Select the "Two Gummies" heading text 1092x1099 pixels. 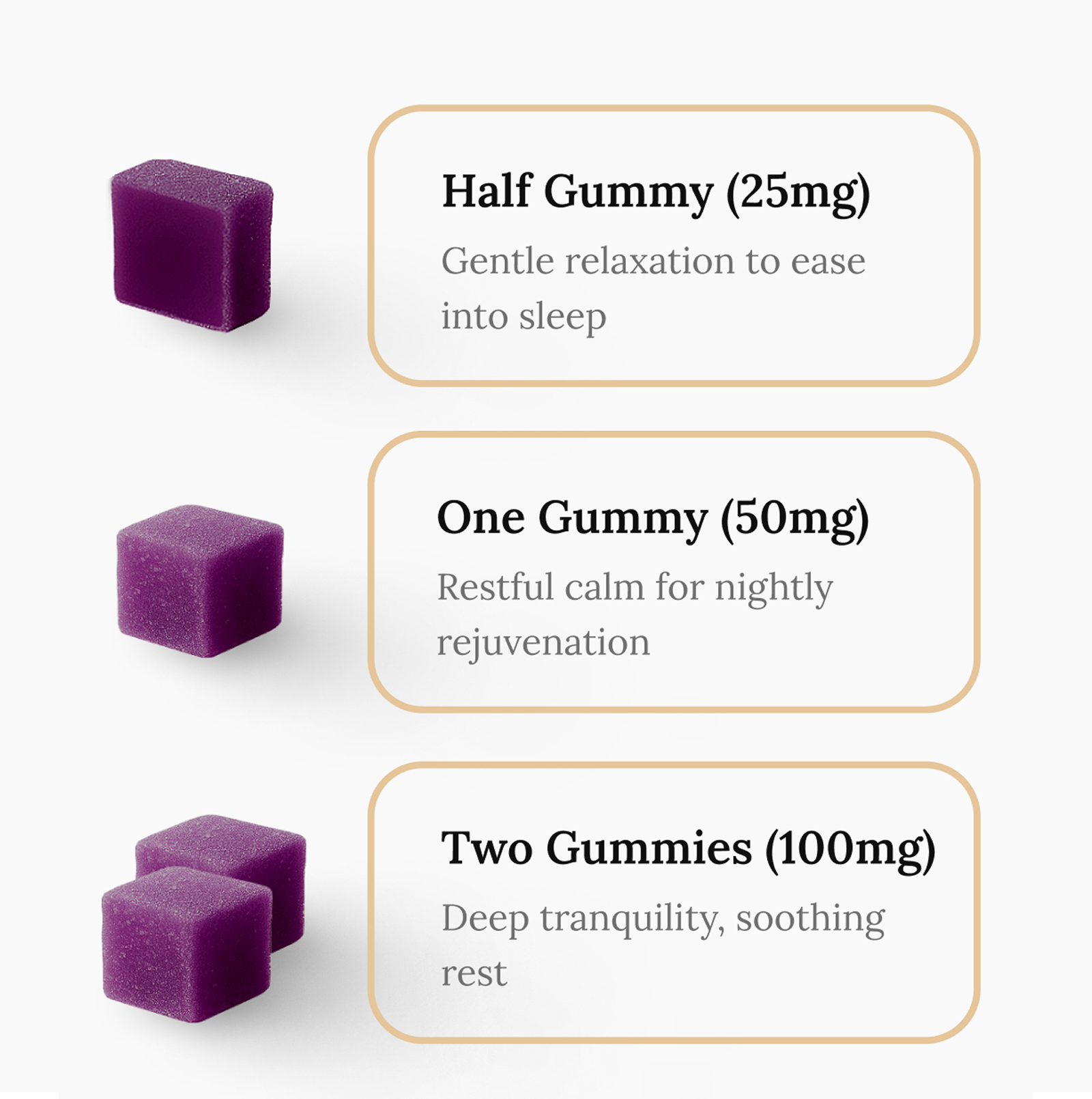597,848
